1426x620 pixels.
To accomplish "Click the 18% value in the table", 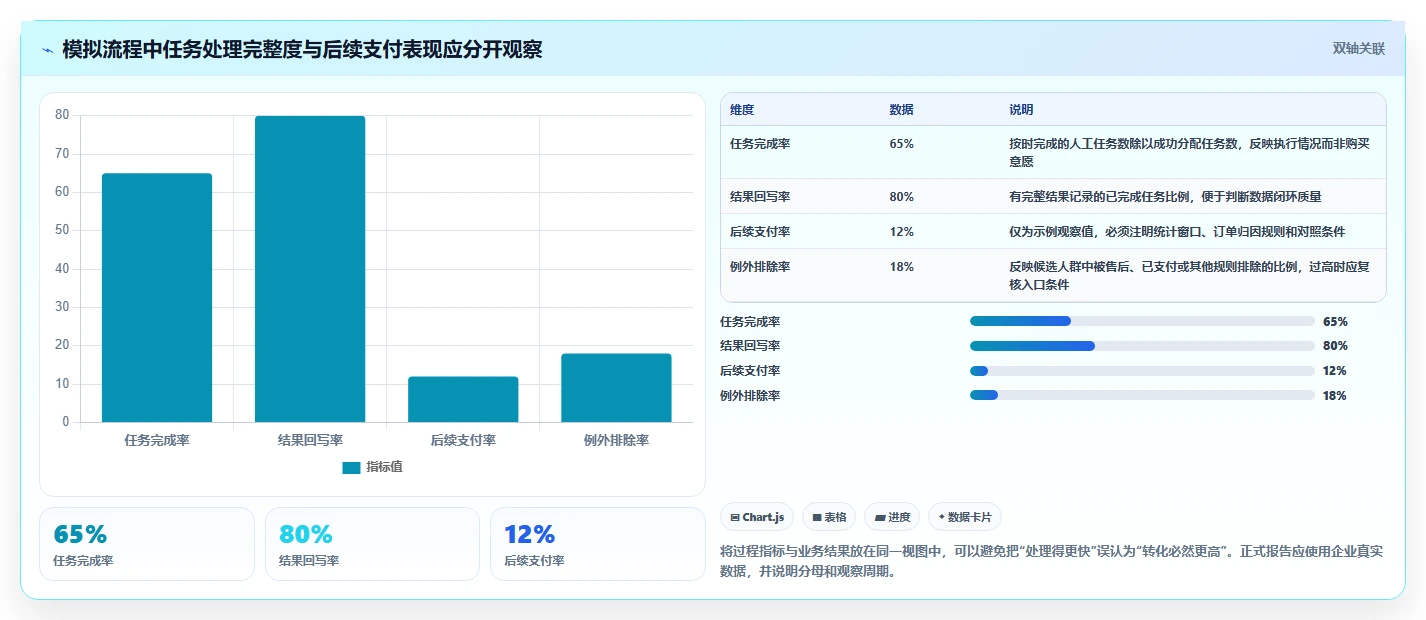I will [x=901, y=267].
